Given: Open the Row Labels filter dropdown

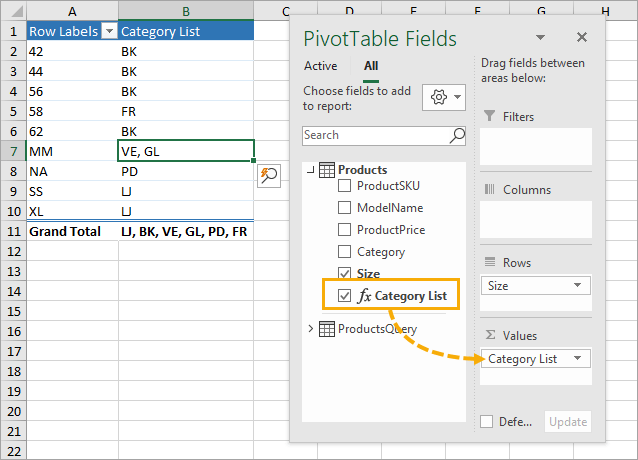Looking at the screenshot, I should pos(108,31).
